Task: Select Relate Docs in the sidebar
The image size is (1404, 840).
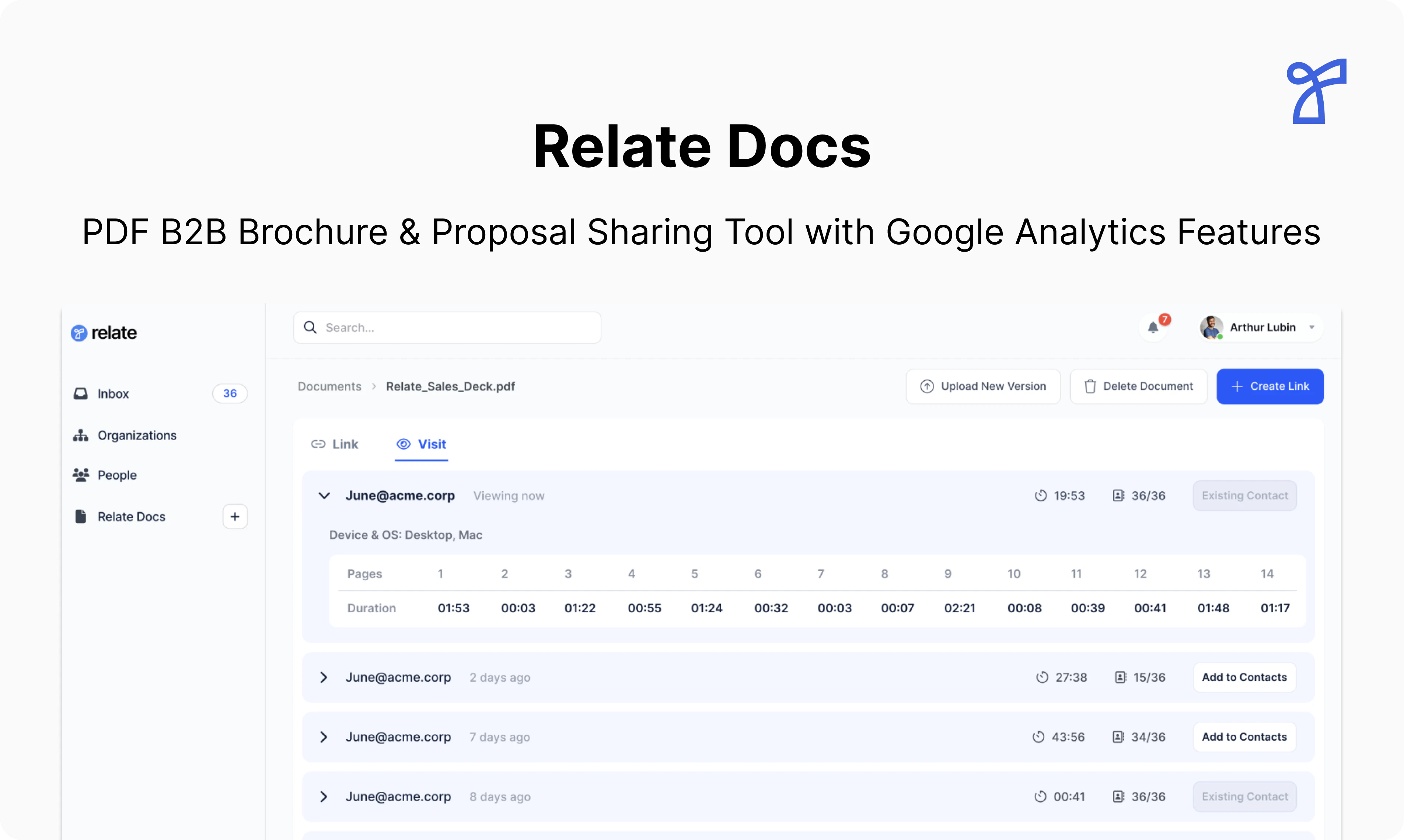Action: point(131,516)
